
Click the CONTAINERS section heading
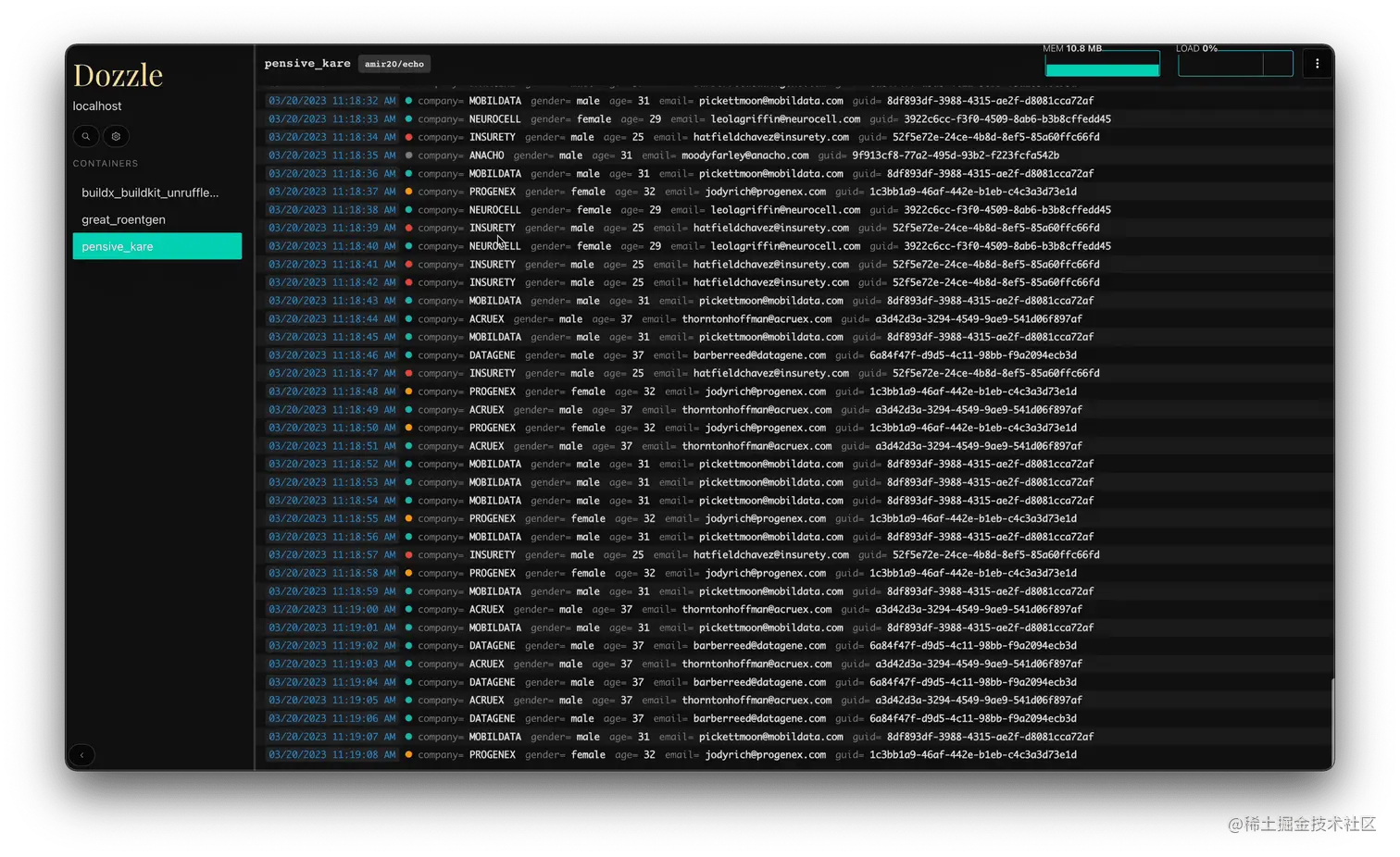[x=106, y=164]
